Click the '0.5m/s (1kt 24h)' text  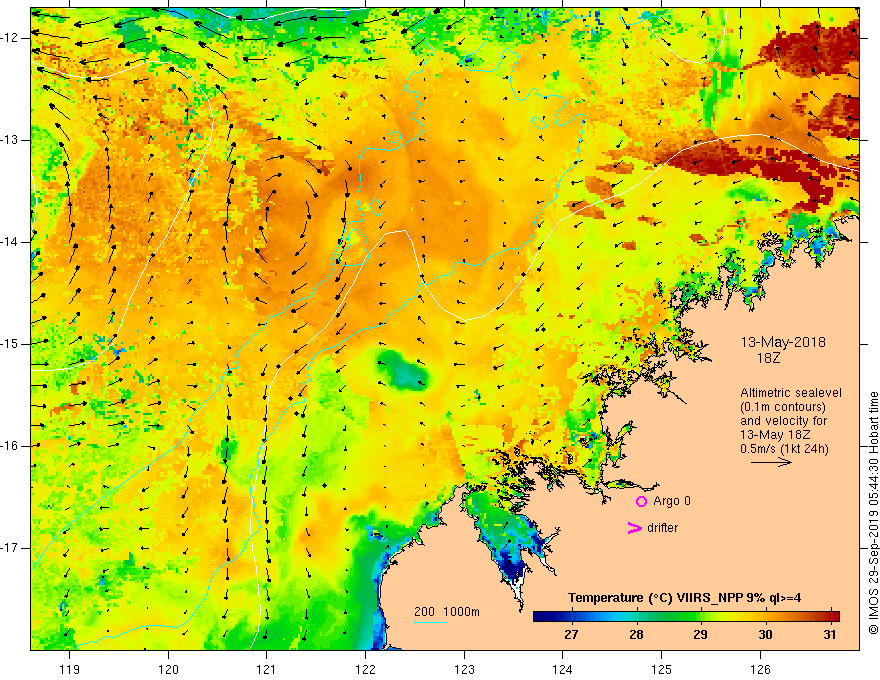point(784,449)
